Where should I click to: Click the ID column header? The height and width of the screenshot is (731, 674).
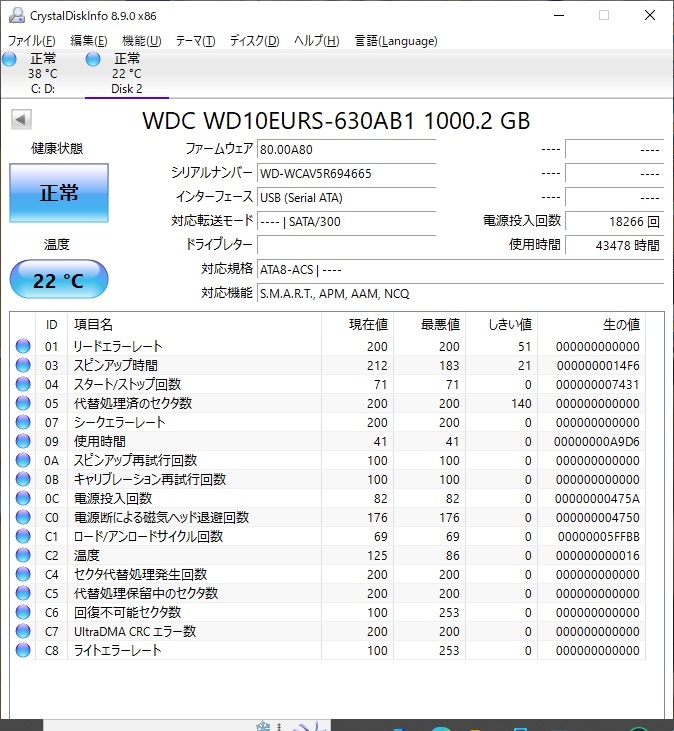pos(51,324)
